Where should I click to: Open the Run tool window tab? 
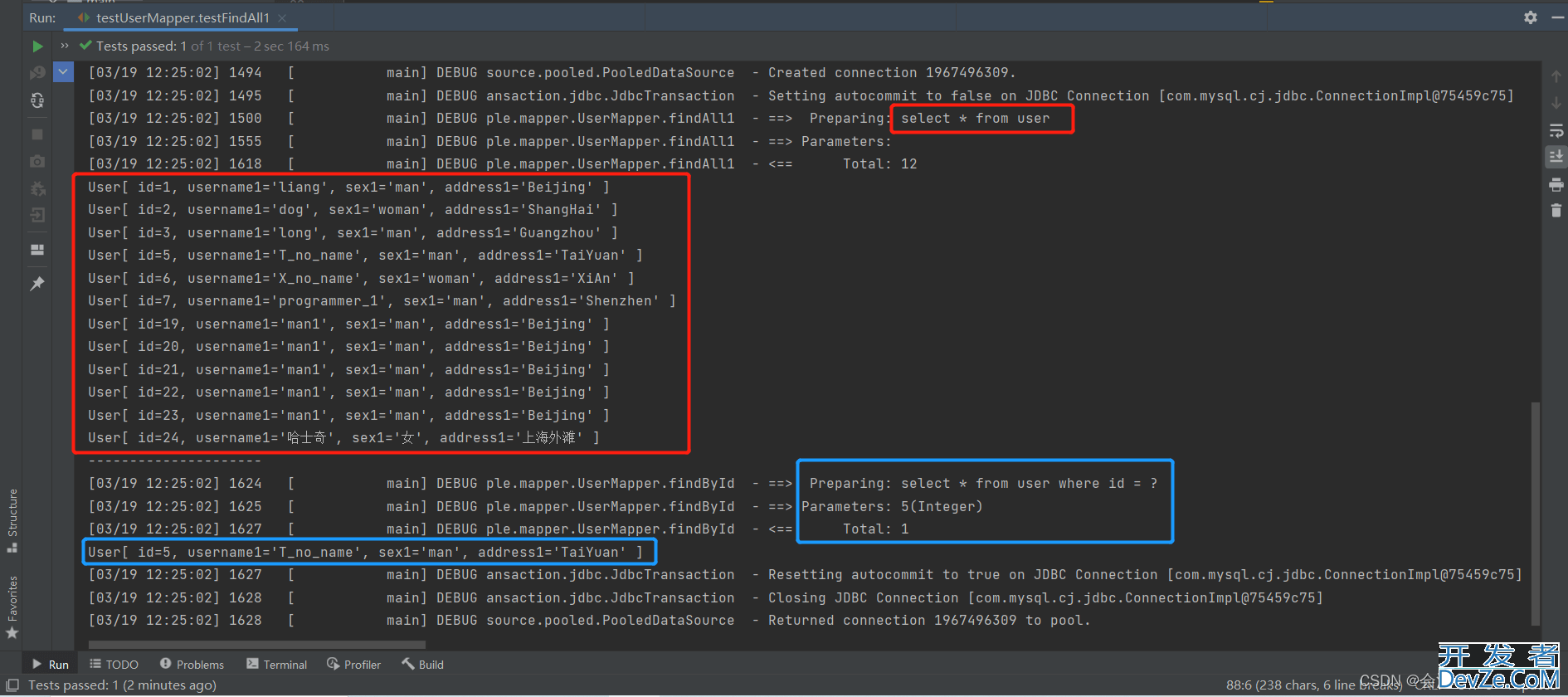[50, 665]
